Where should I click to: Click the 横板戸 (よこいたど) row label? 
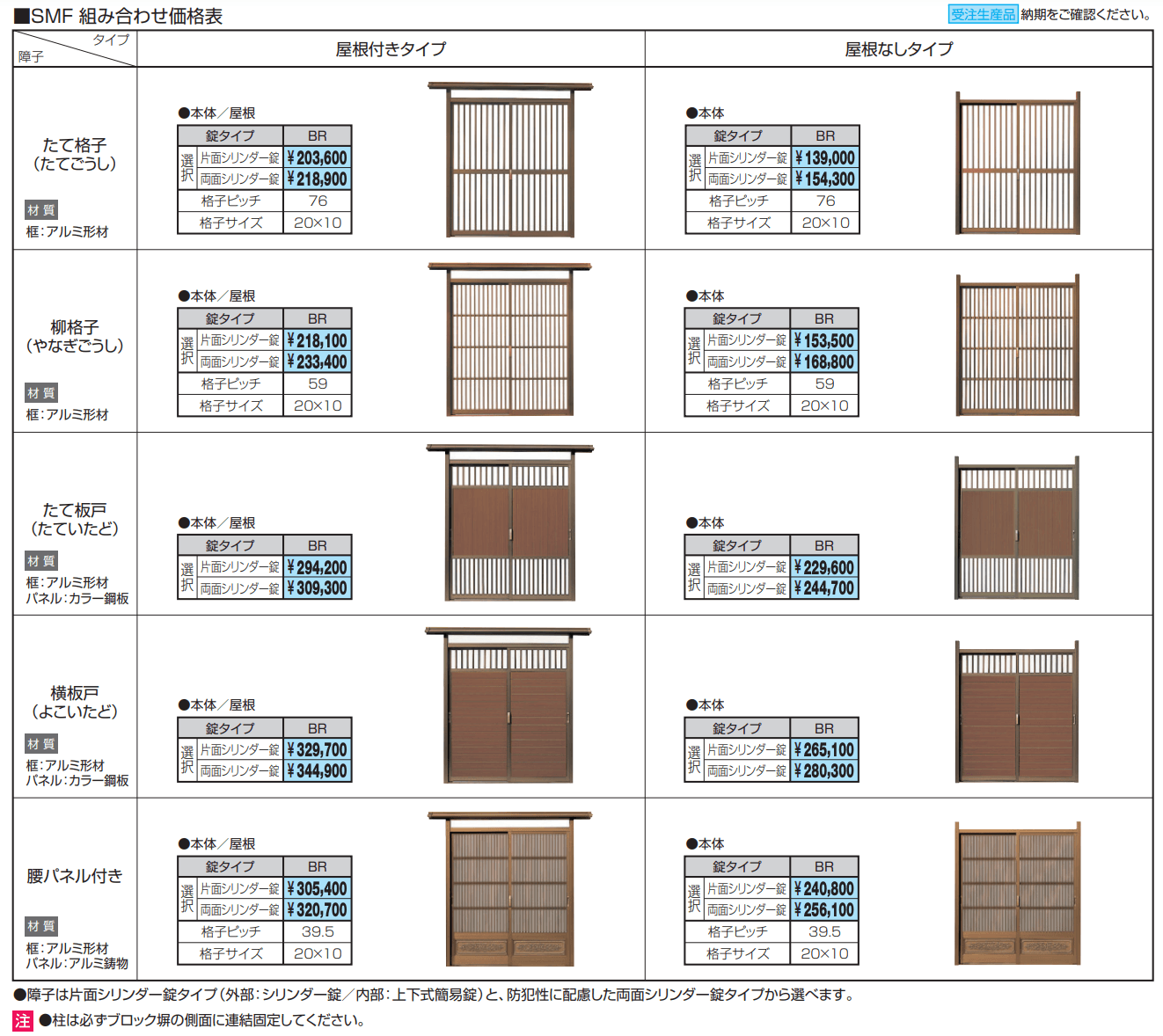pos(75,702)
